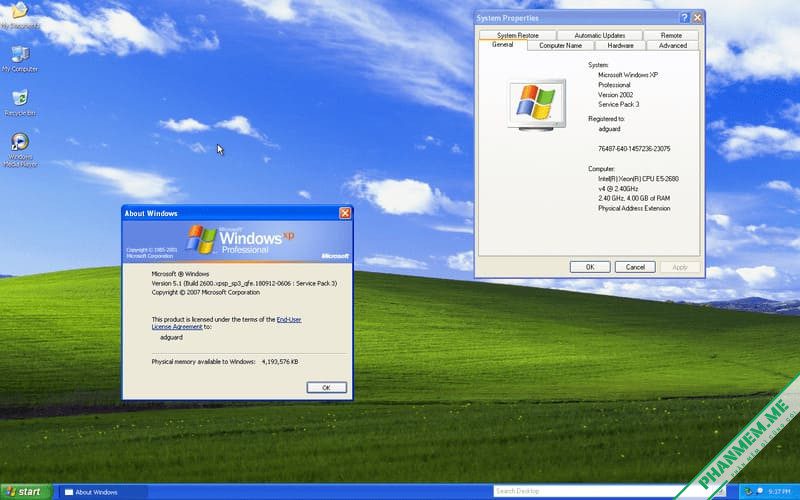Switch to the Automatic Updates tab

point(599,35)
